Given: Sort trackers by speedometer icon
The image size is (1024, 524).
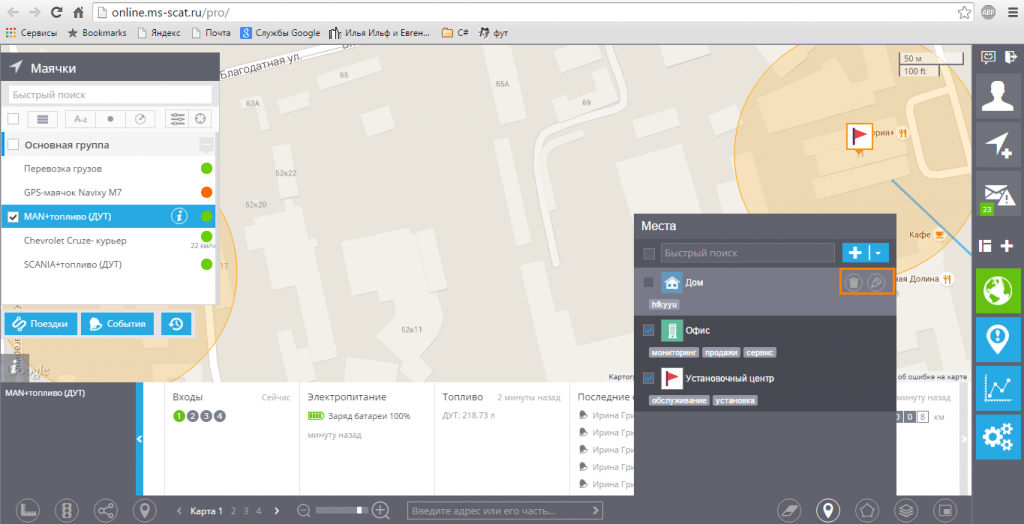Looking at the screenshot, I should [140, 119].
